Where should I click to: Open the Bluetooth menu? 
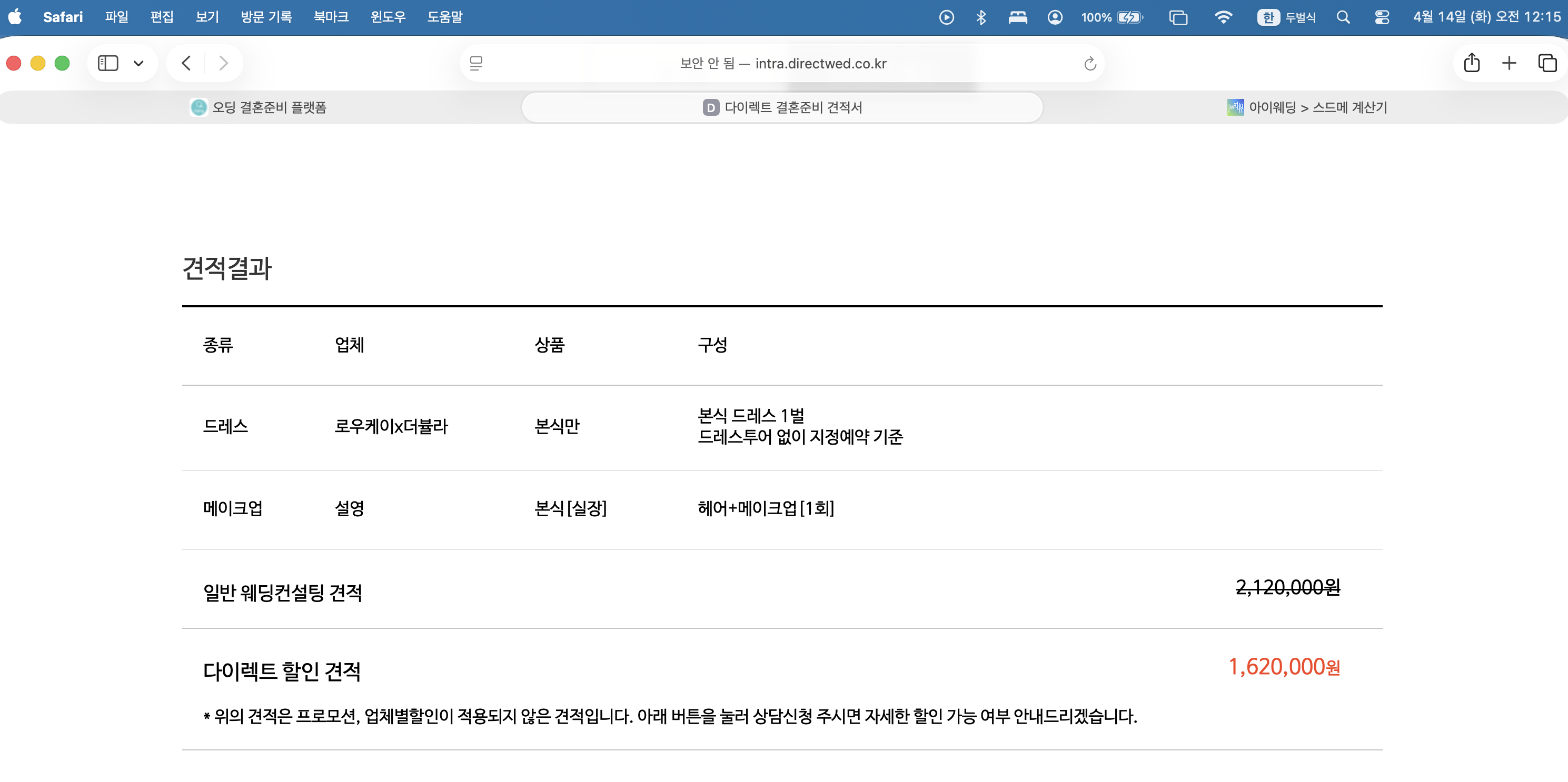tap(980, 17)
